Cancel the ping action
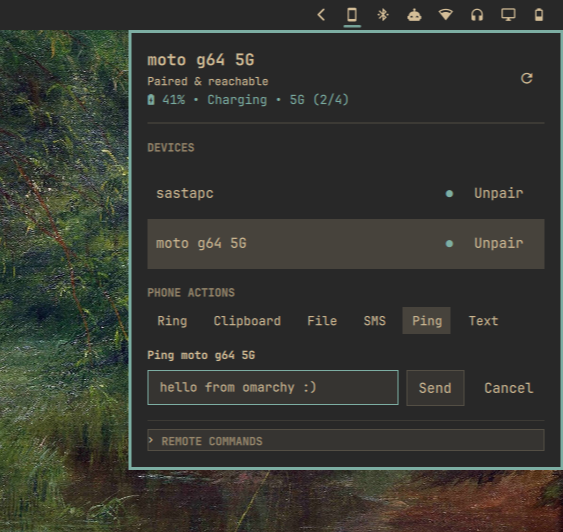 pyautogui.click(x=508, y=388)
